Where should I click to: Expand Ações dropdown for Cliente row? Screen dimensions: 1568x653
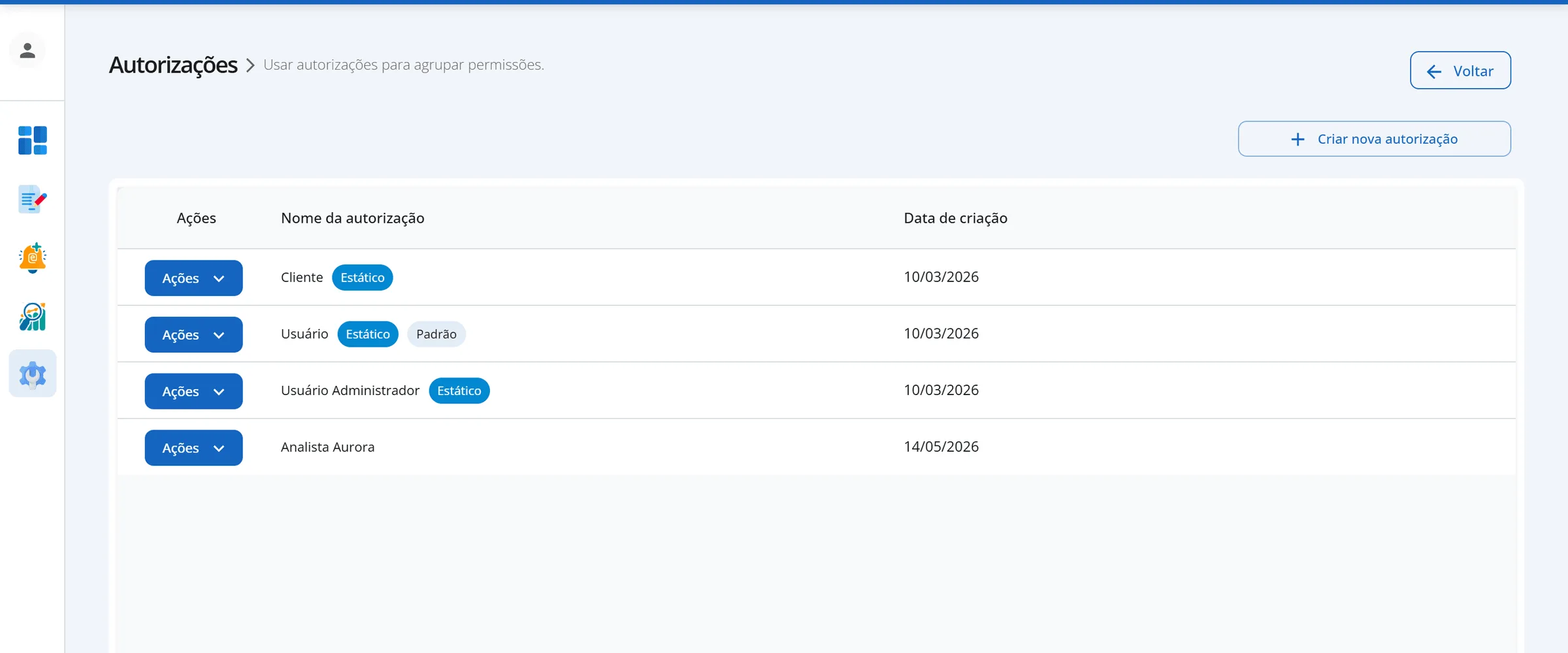point(193,278)
